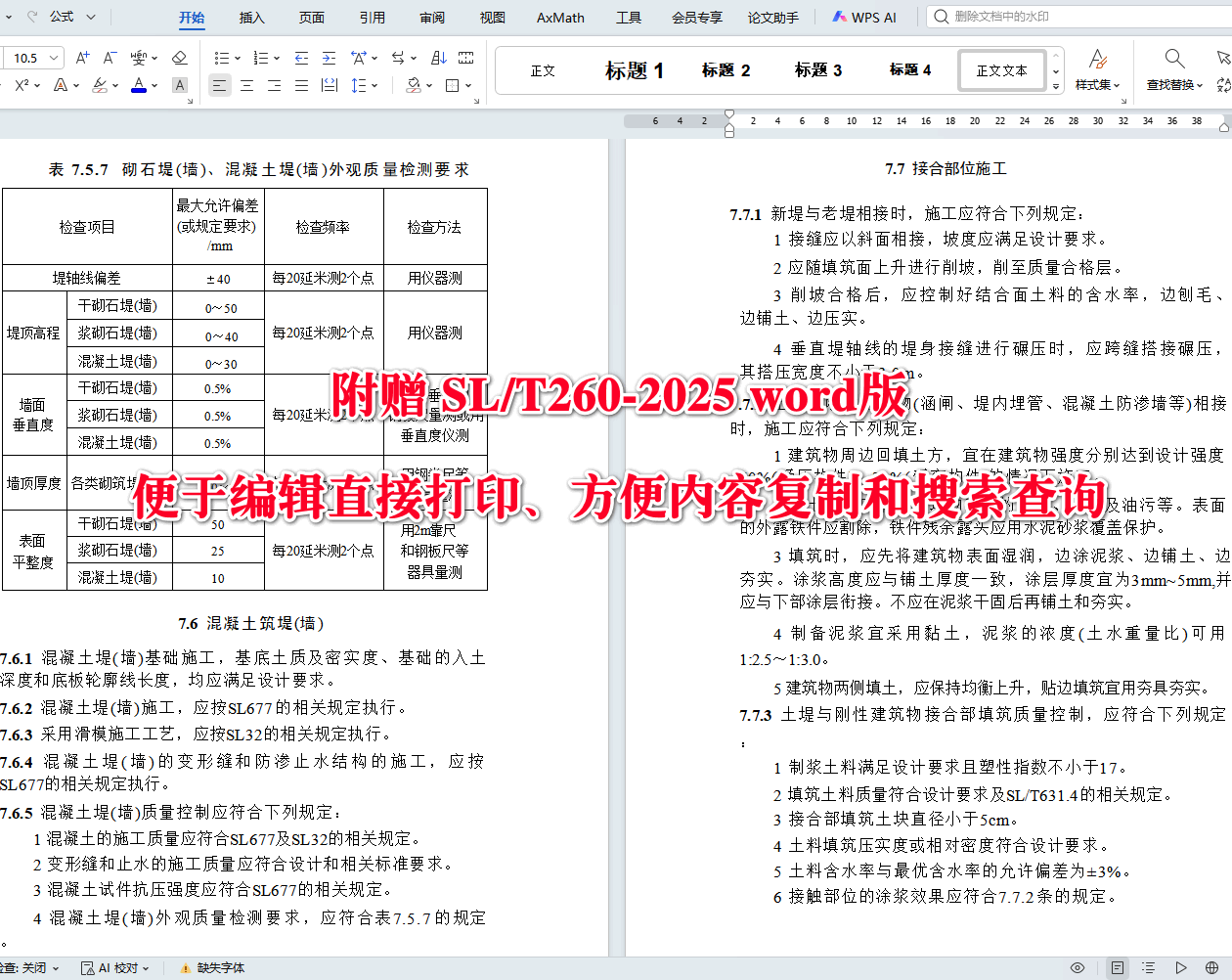1232x980 pixels.
Task: Toggle justified paragraph alignment
Action: (x=301, y=87)
